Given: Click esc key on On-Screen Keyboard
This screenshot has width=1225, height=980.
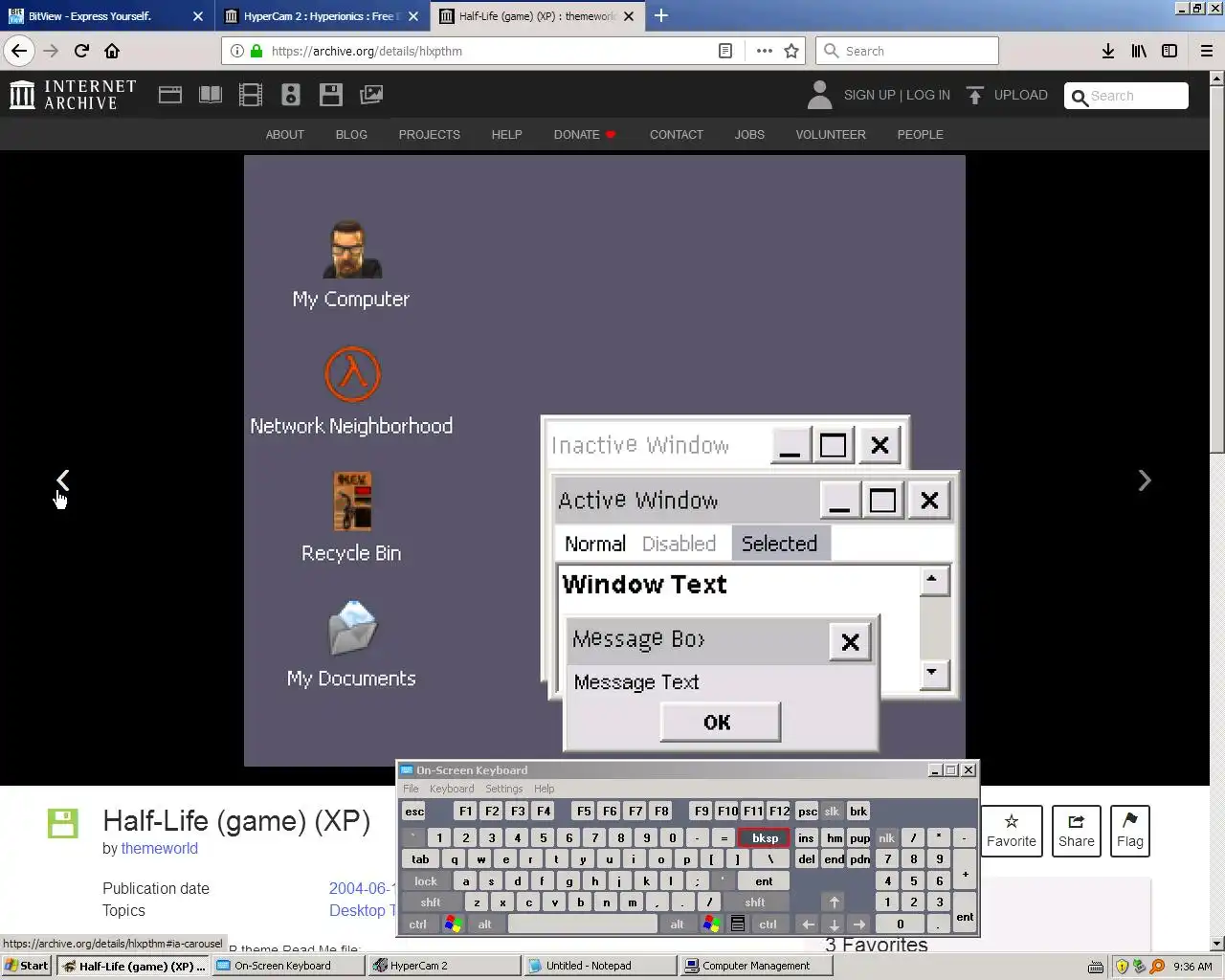Looking at the screenshot, I should (x=414, y=812).
